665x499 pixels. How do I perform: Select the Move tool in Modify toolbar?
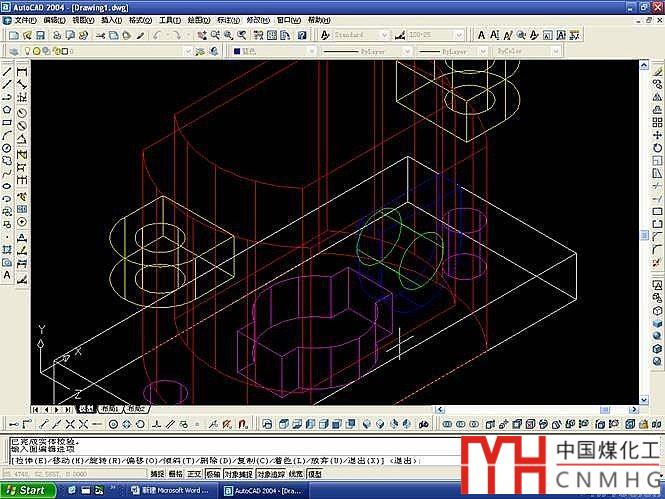tap(657, 135)
